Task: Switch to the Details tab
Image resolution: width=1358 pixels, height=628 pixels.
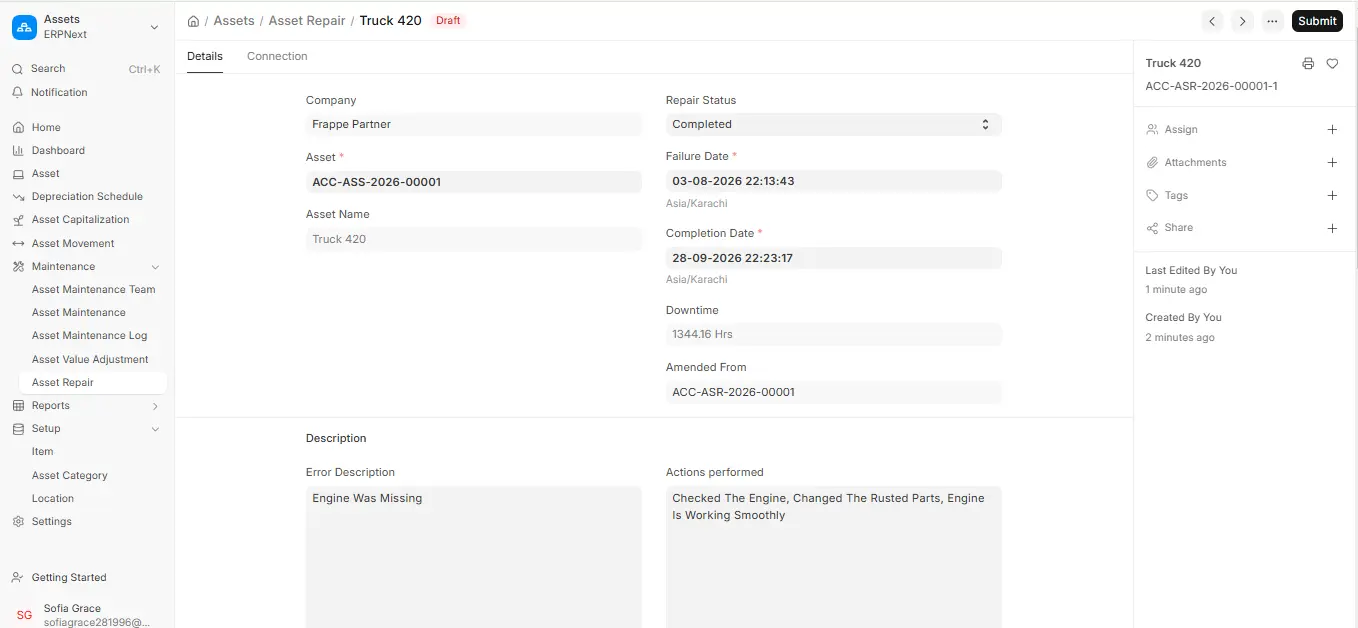Action: [x=205, y=56]
